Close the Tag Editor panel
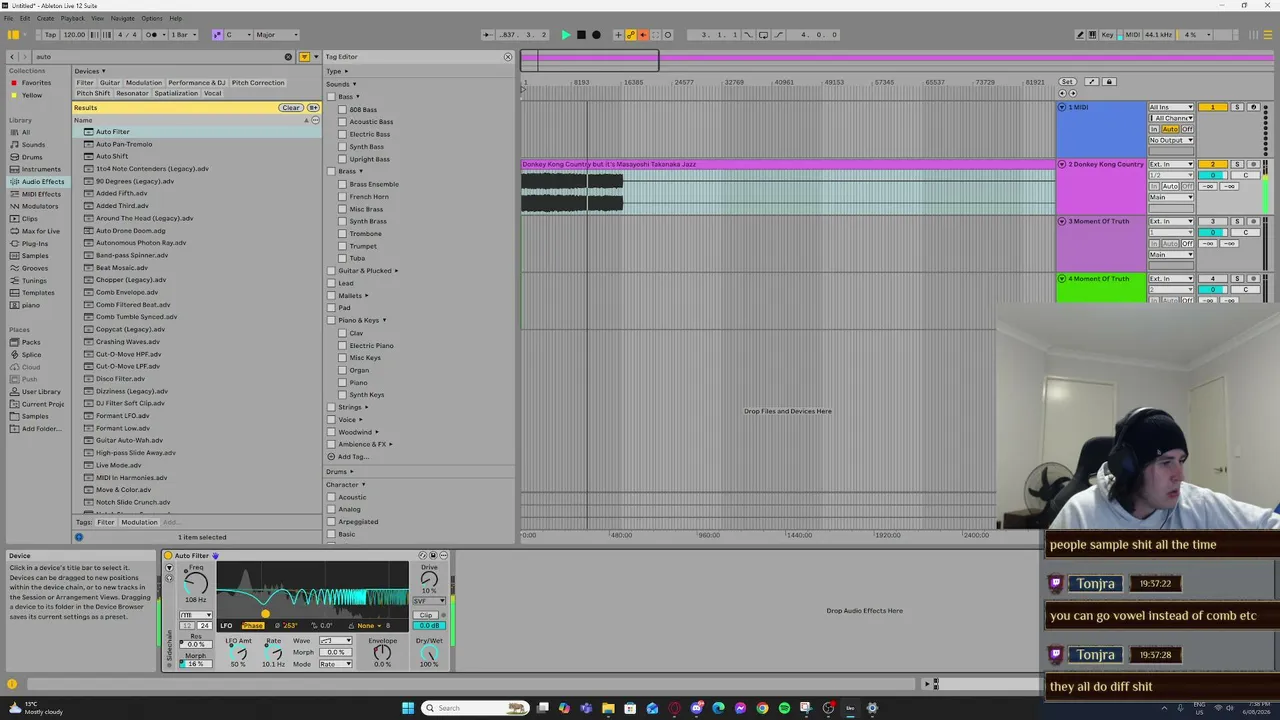The image size is (1280, 720). [507, 57]
